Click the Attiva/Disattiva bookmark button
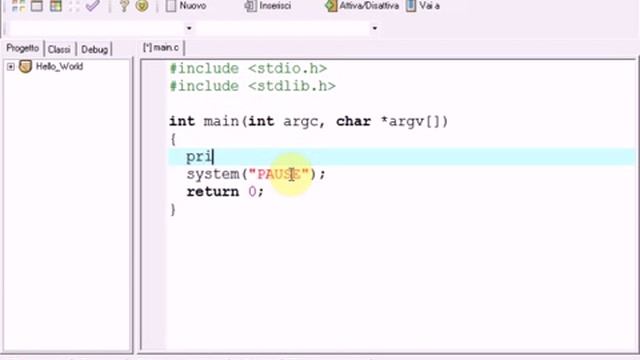Image resolution: width=640 pixels, height=360 pixels. [362, 6]
